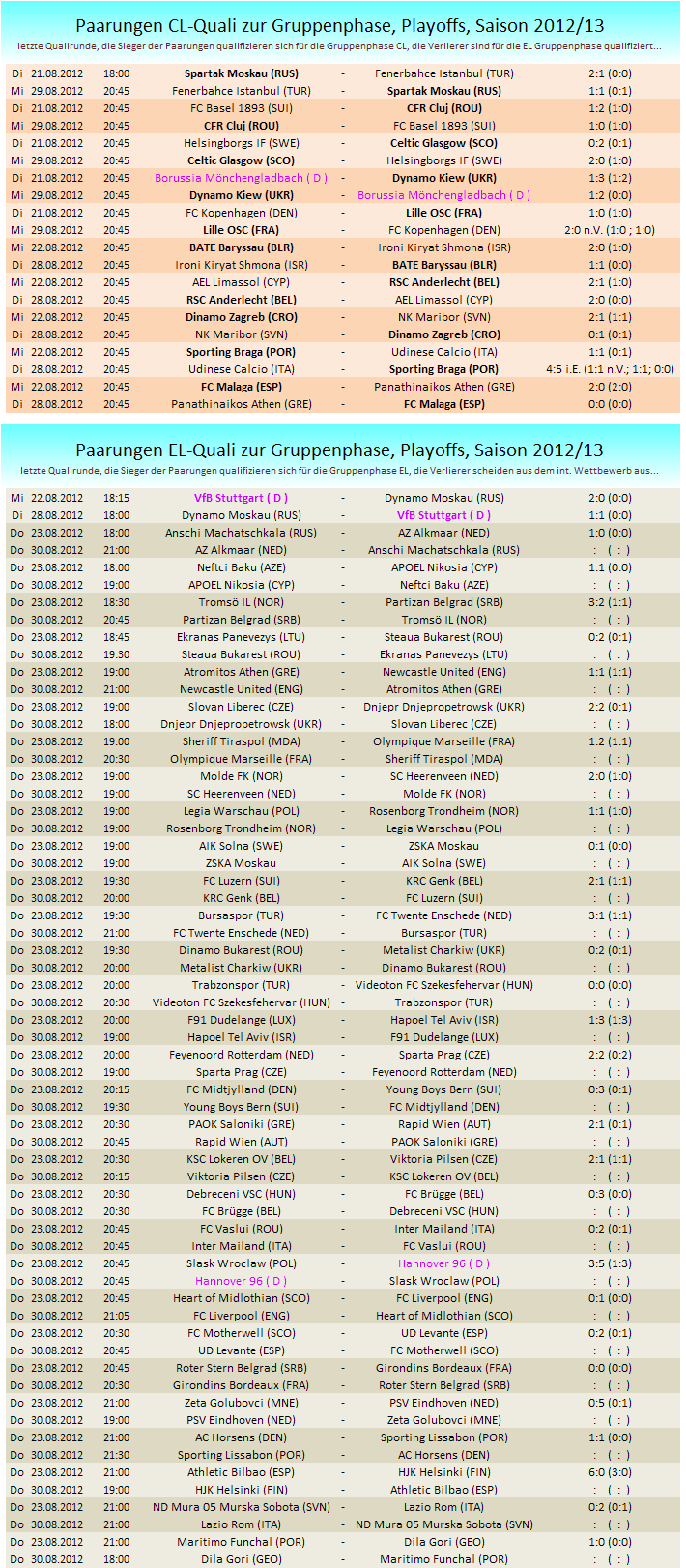The width and height of the screenshot is (686, 1568).
Task: Select the score "3:5 (1:3)" of Slask Wroclaw match
Action: coord(610,1263)
